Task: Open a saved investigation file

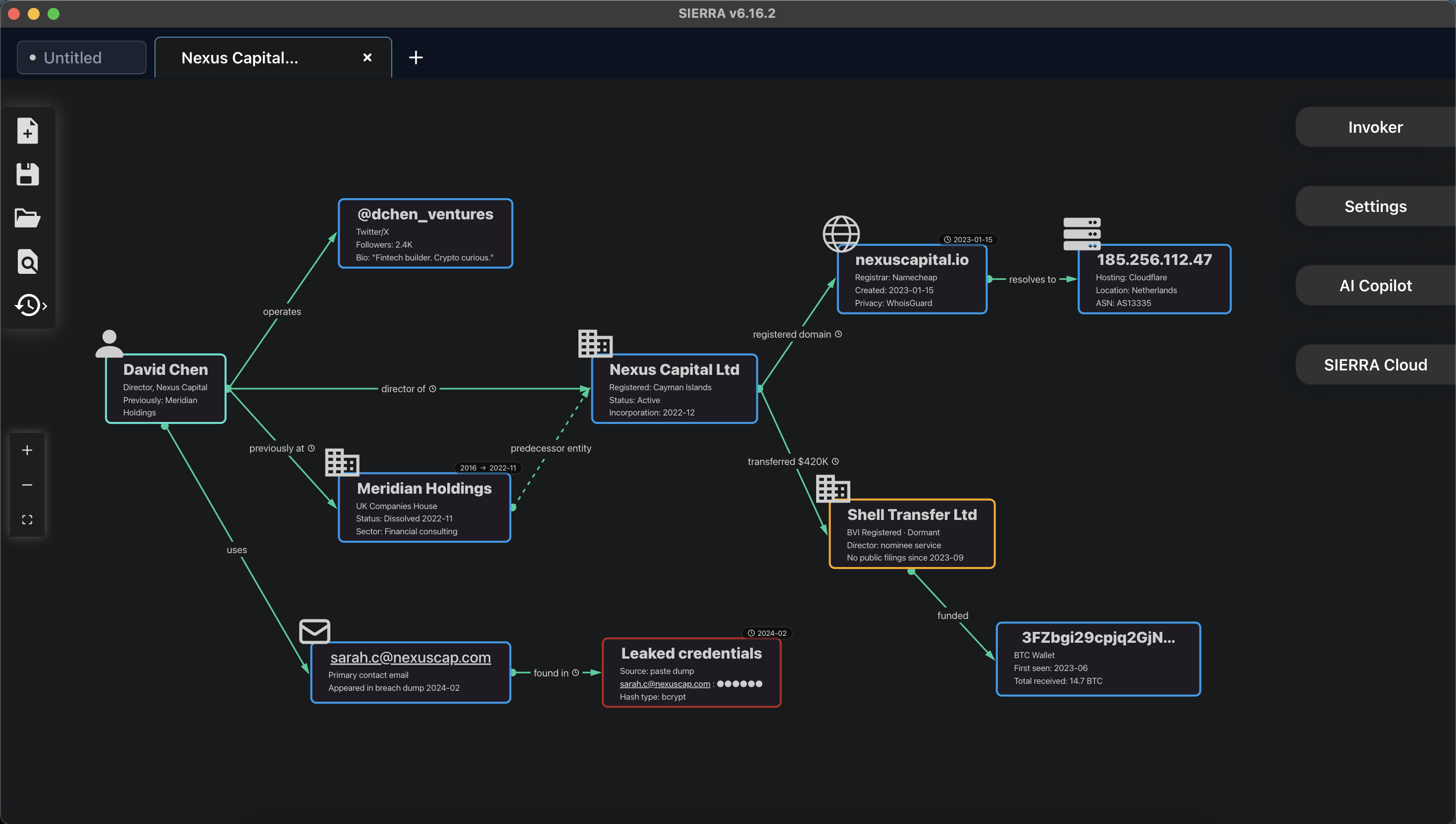Action: pyautogui.click(x=27, y=218)
